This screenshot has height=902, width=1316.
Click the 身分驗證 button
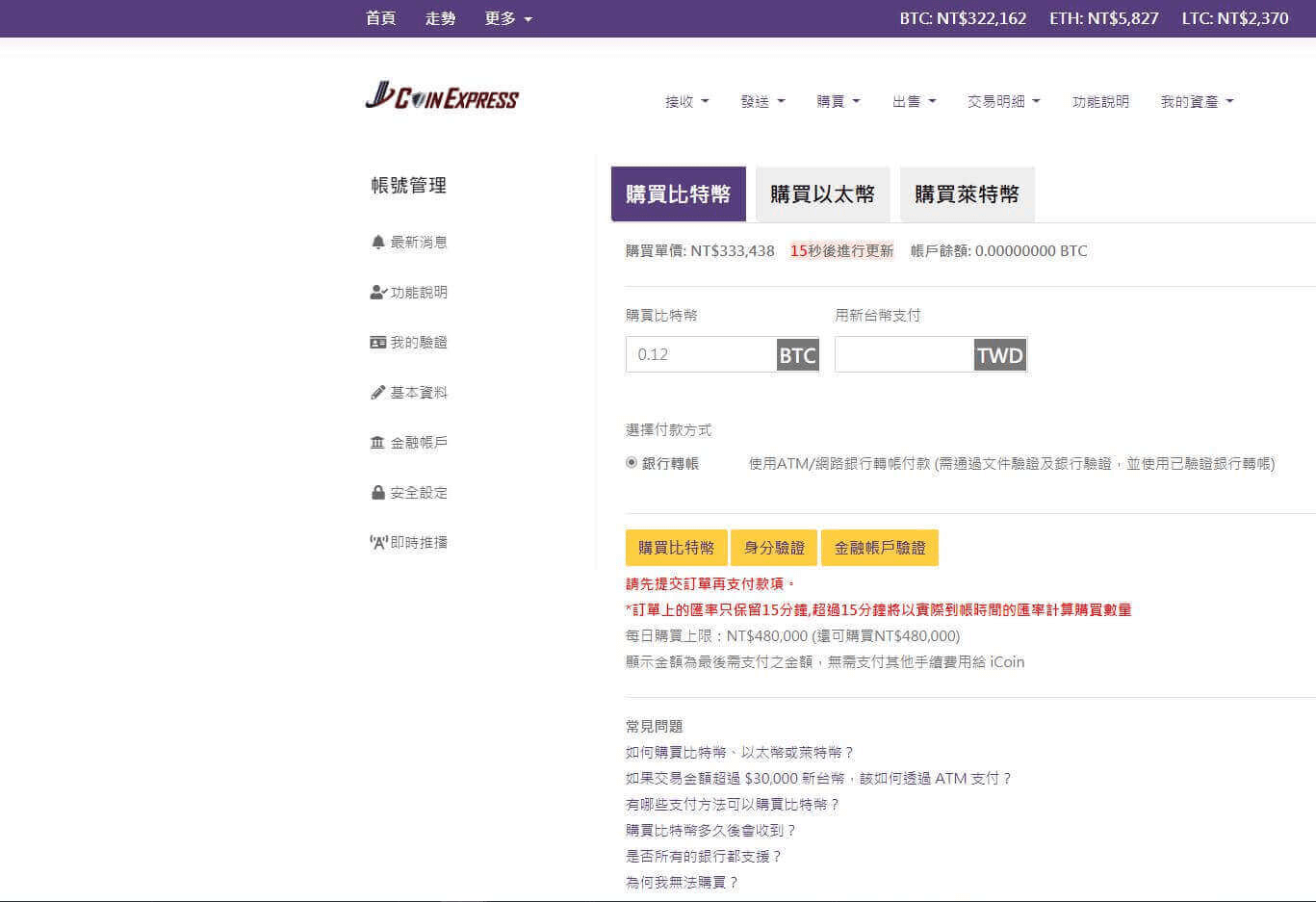click(774, 548)
